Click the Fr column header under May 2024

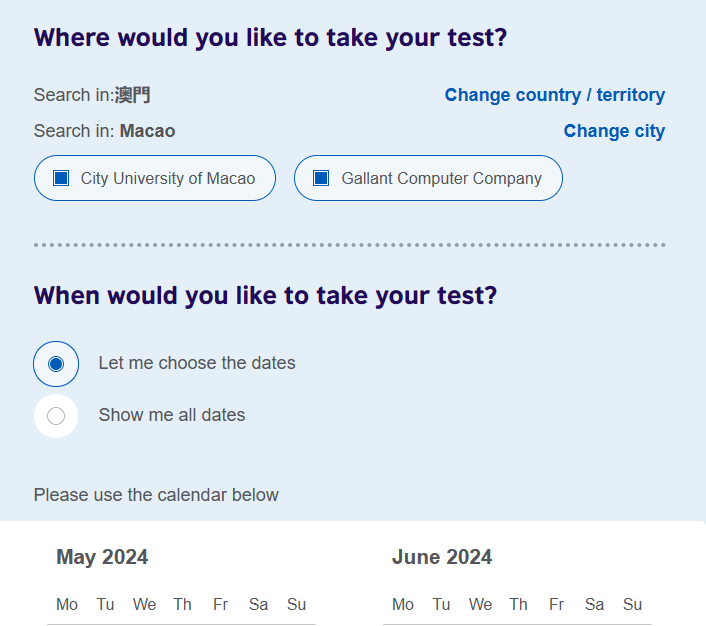coord(221,604)
